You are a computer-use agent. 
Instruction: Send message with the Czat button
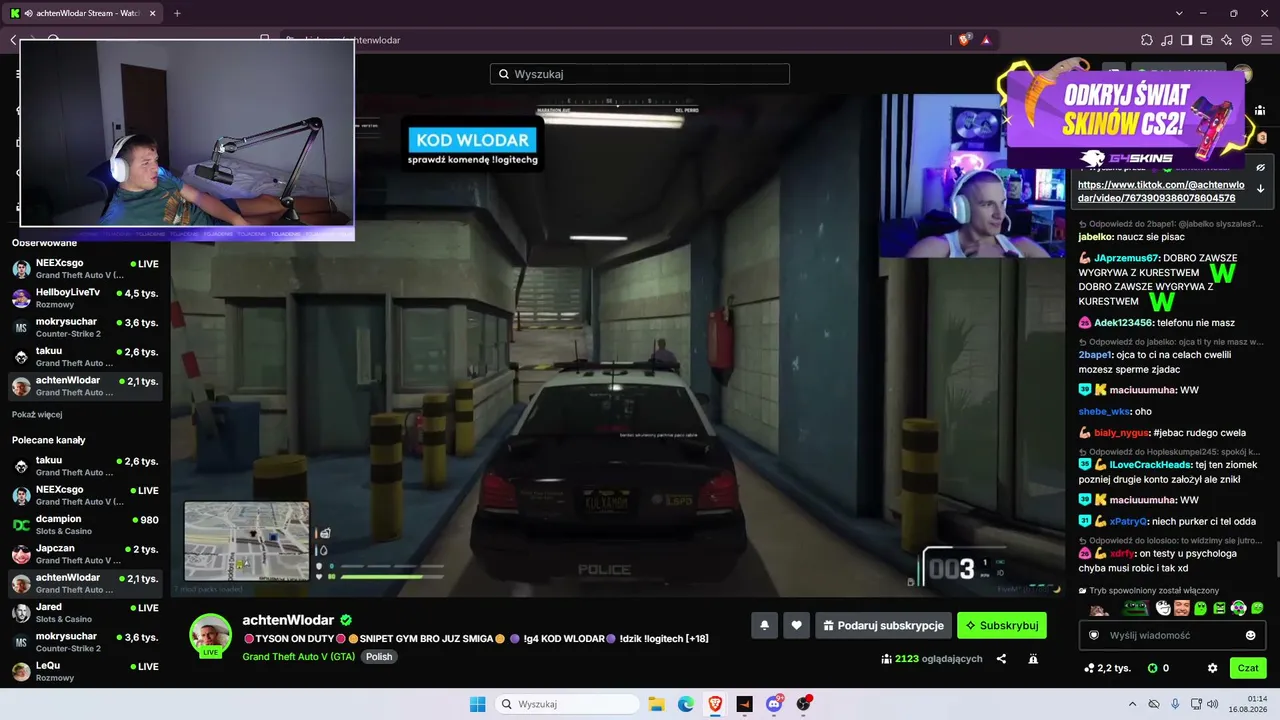1248,668
